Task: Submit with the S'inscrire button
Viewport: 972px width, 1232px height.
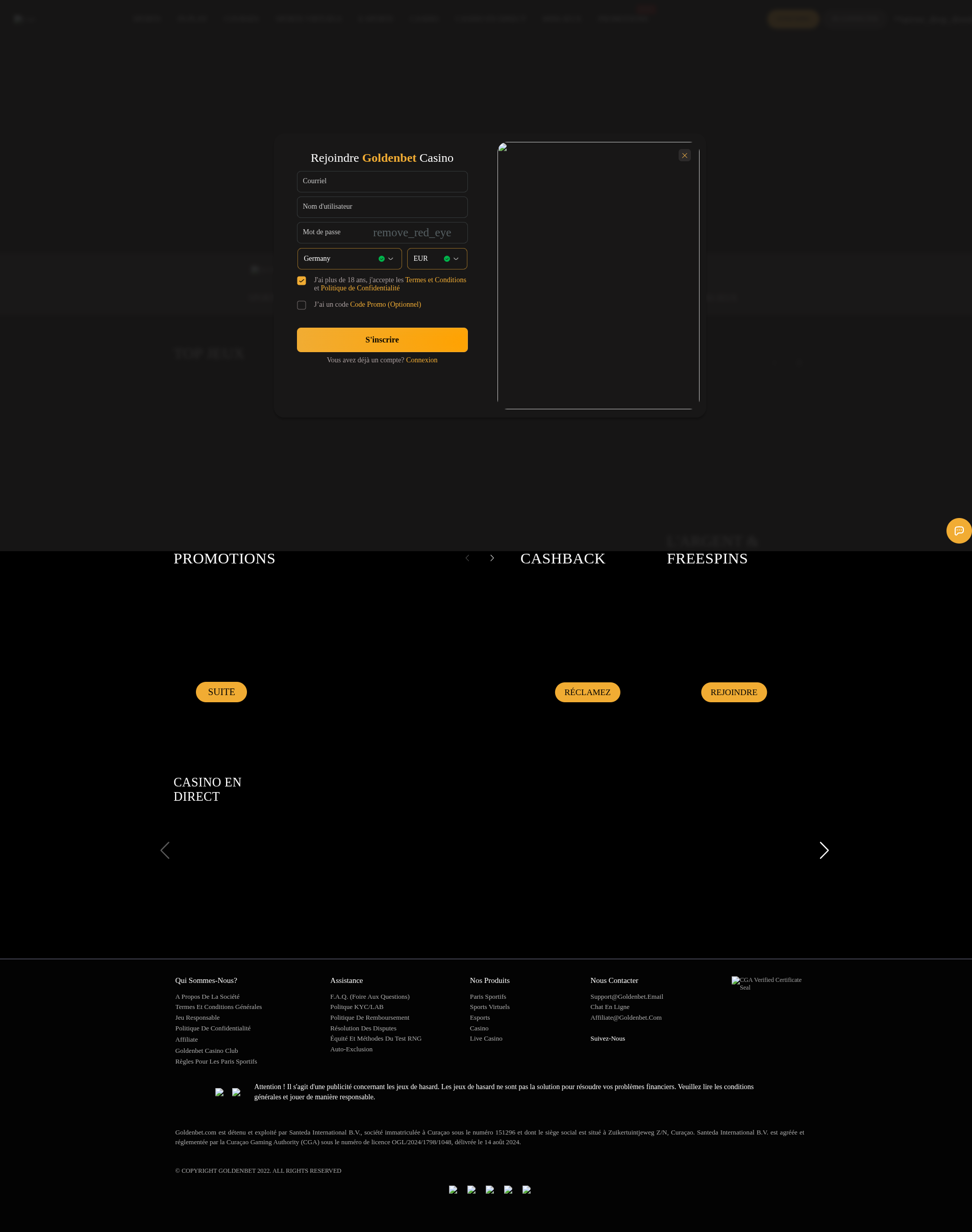Action: (x=383, y=340)
